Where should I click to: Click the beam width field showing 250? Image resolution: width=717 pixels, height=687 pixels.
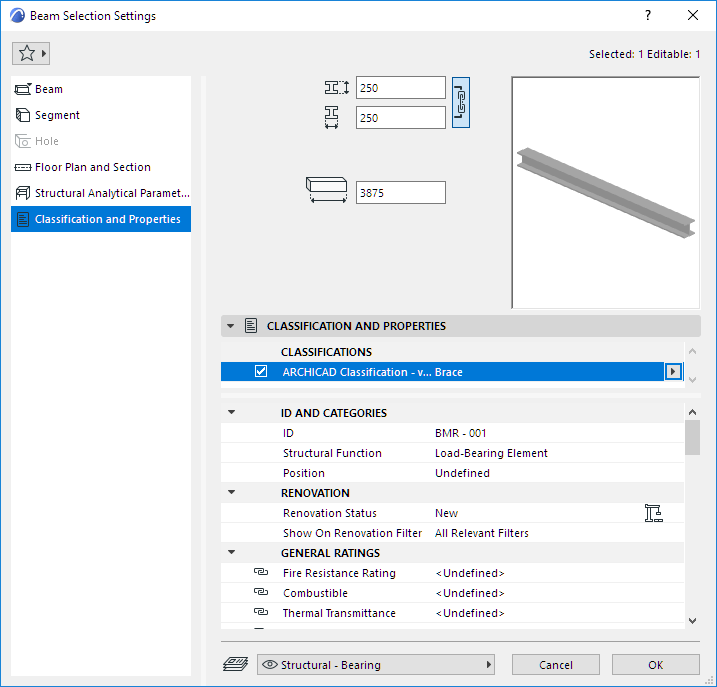click(x=401, y=118)
